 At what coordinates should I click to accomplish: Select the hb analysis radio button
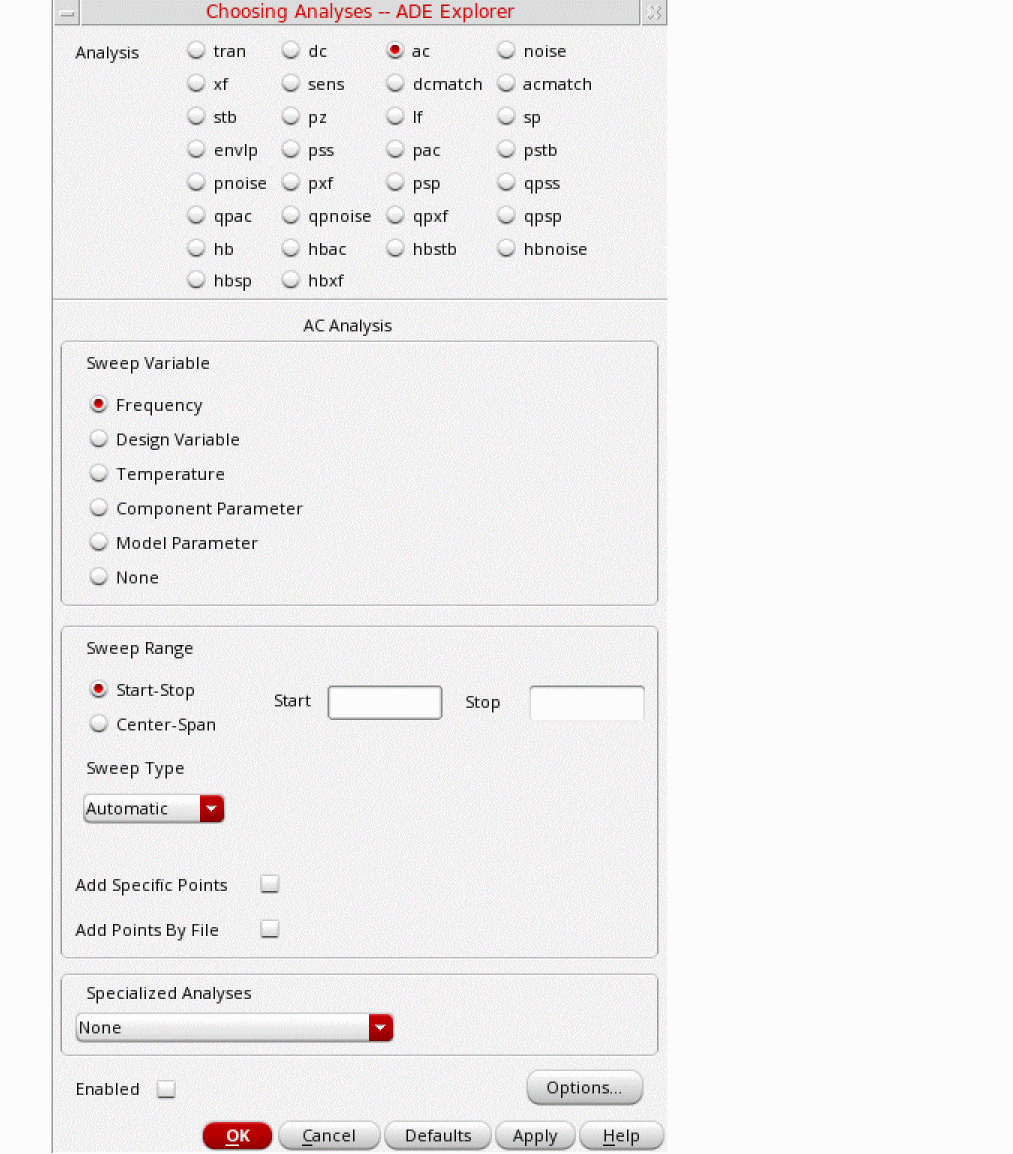click(x=196, y=249)
